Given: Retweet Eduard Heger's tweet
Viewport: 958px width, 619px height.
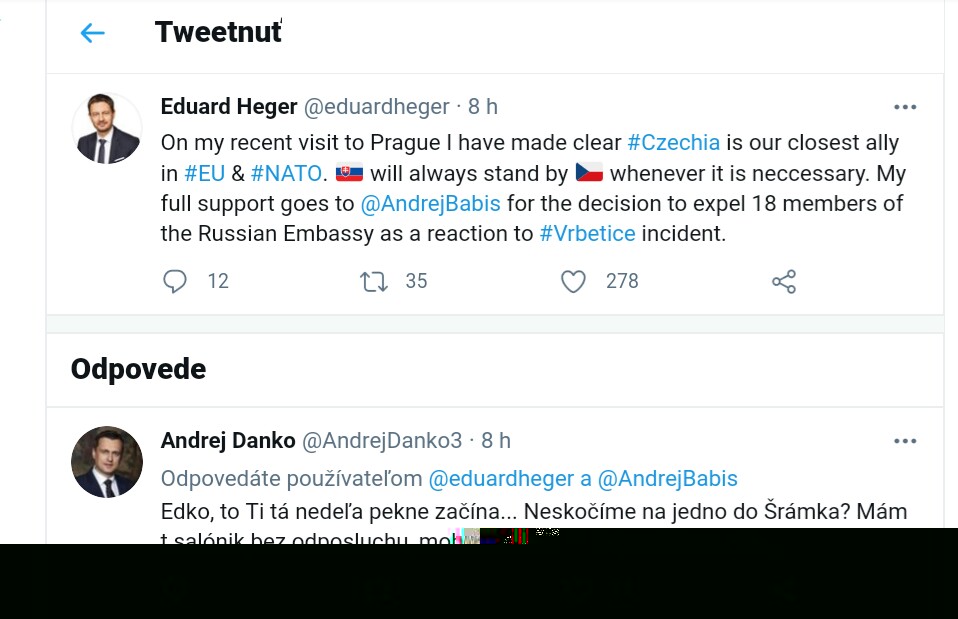Looking at the screenshot, I should coord(374,282).
